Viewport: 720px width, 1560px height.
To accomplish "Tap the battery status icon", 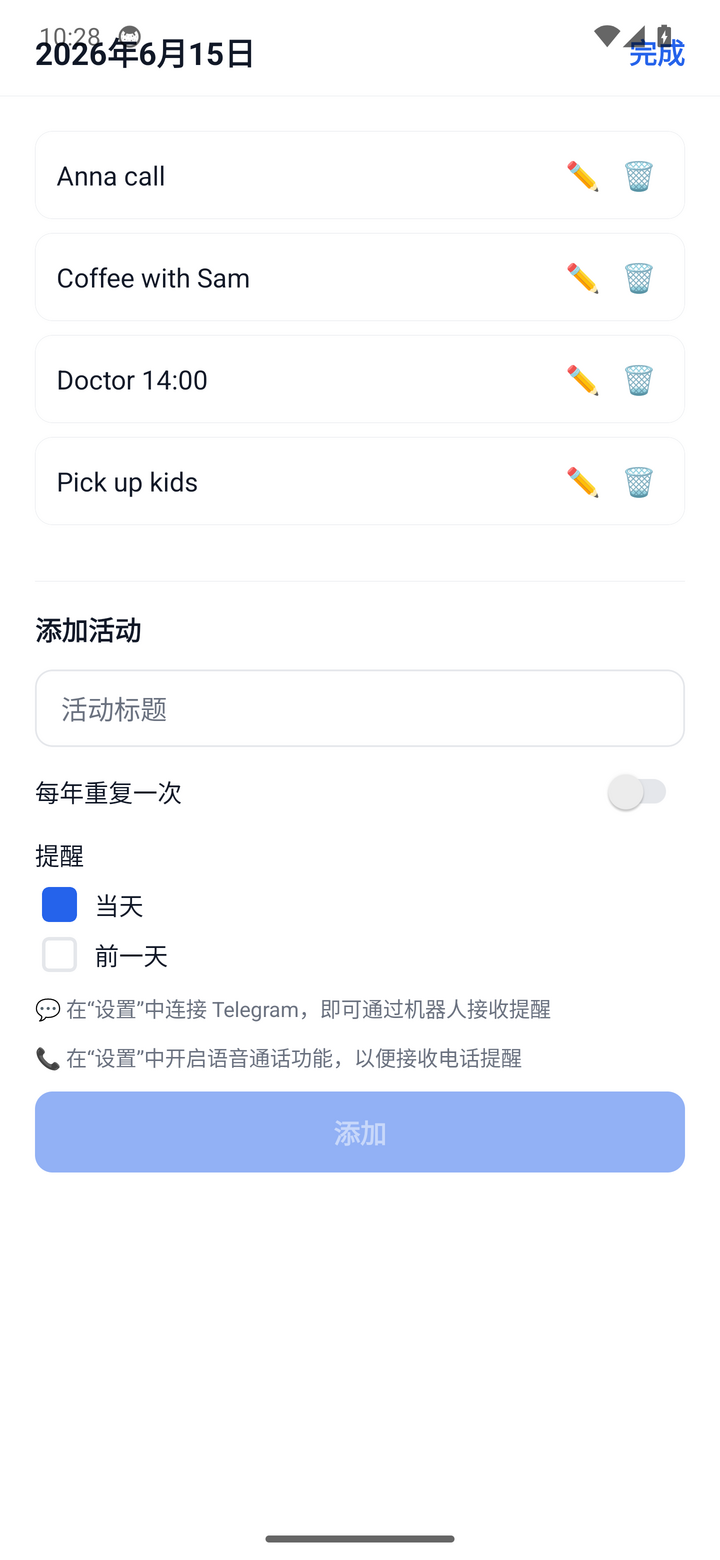I will (x=663, y=36).
